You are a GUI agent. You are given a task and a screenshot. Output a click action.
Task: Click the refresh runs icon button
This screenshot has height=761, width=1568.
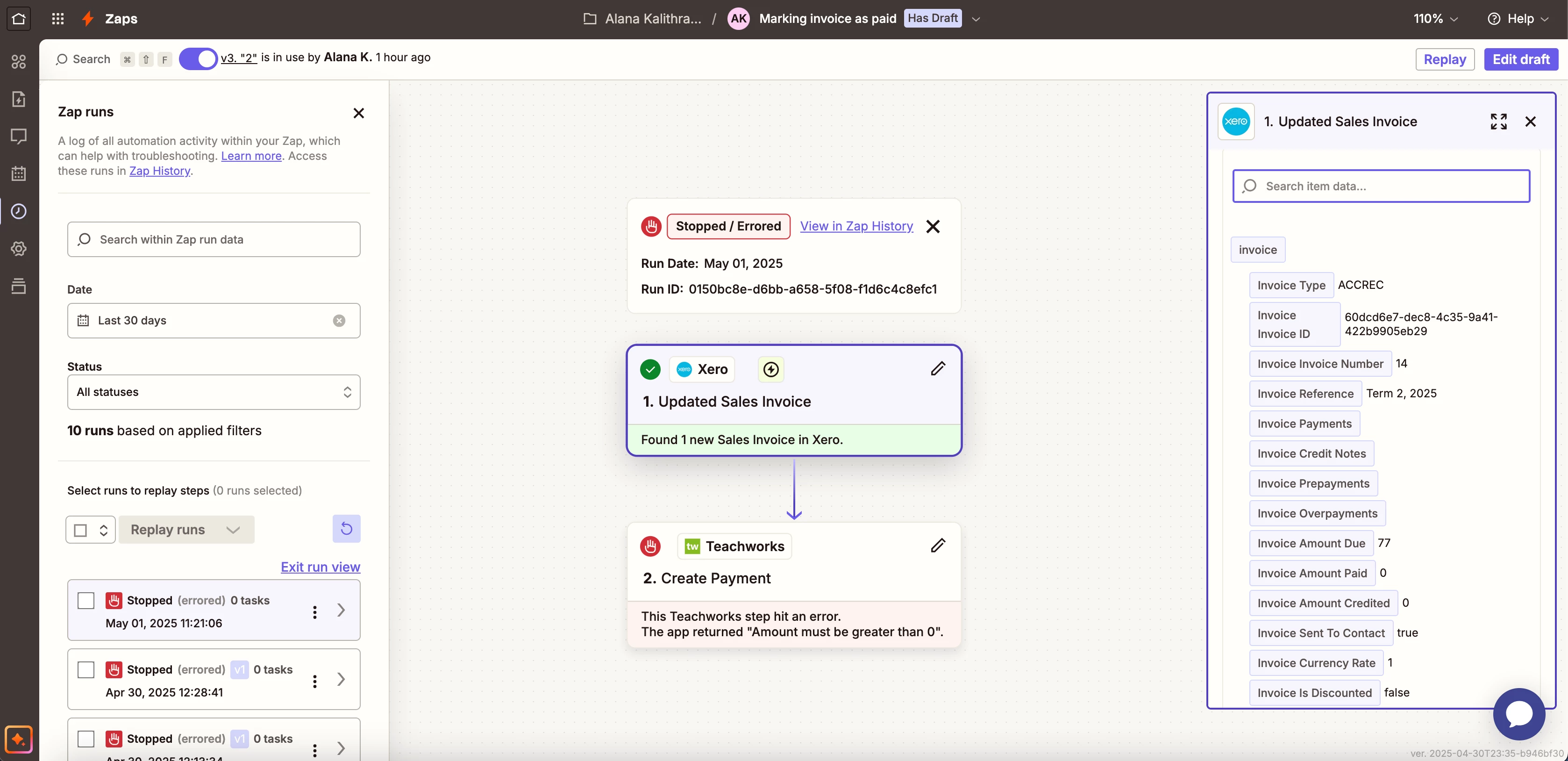pyautogui.click(x=346, y=528)
